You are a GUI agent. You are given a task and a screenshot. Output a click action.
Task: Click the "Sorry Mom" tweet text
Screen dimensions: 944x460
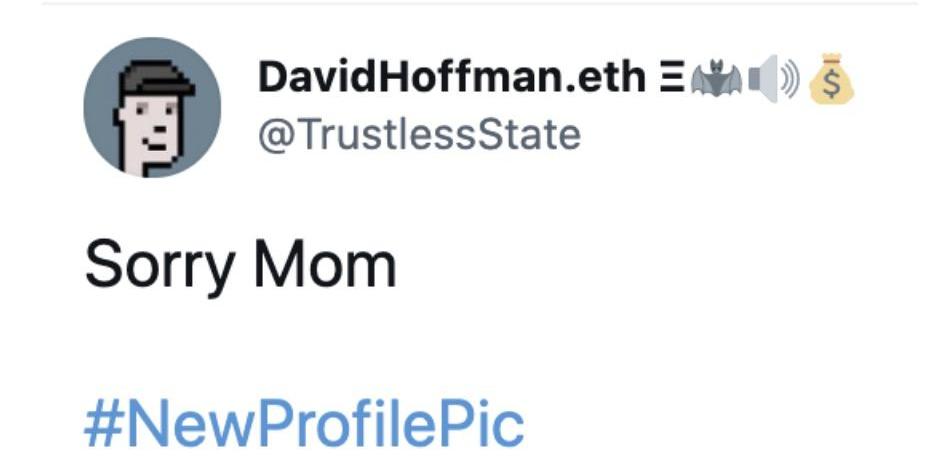click(x=240, y=265)
